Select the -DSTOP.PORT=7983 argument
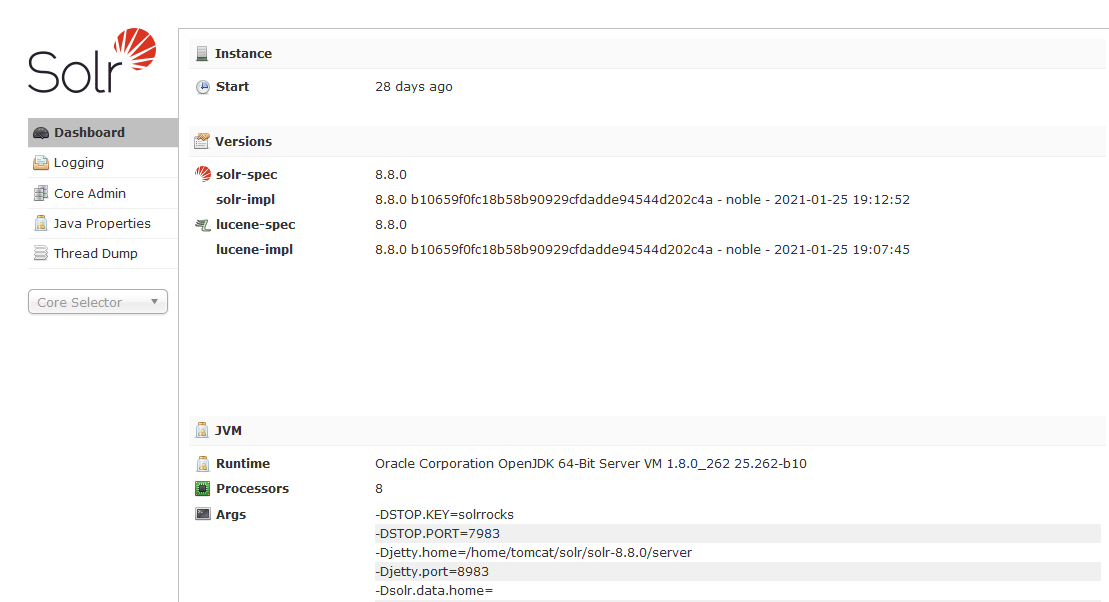 point(437,533)
